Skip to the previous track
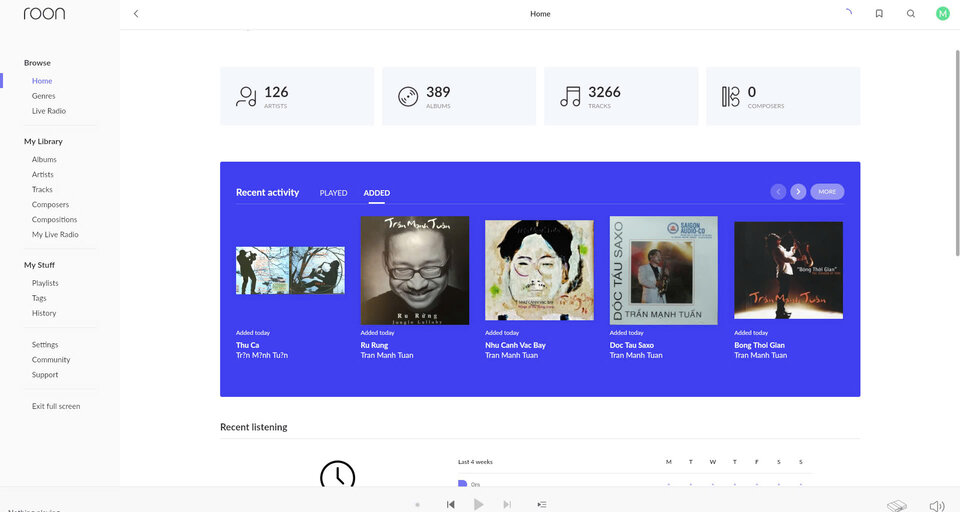This screenshot has width=960, height=512. (451, 504)
